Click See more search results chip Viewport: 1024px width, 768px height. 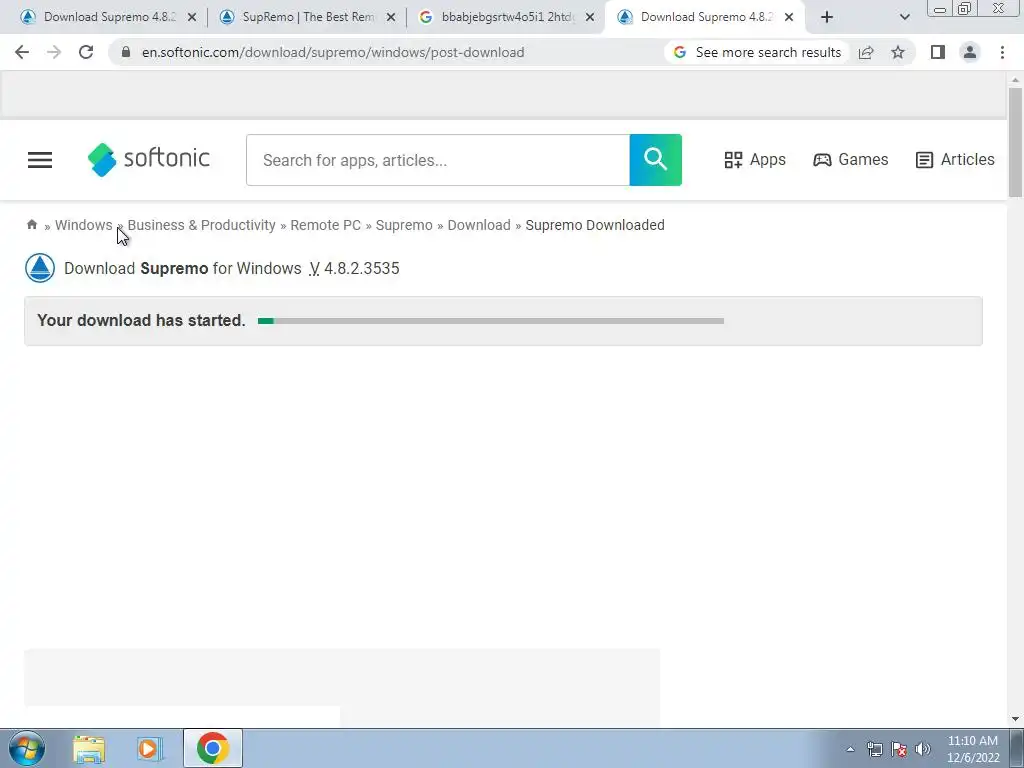pos(758,52)
